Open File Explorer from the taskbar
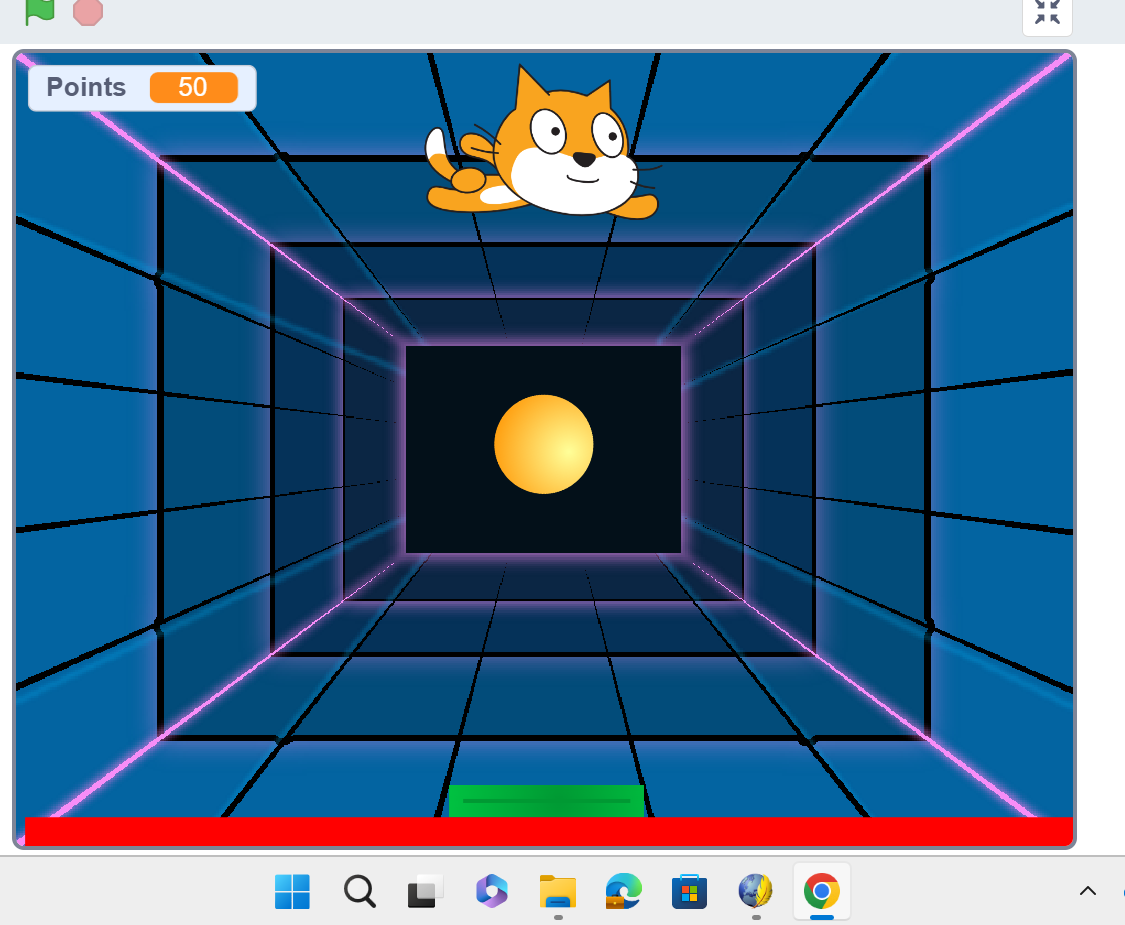Image resolution: width=1125 pixels, height=925 pixels. 558,891
